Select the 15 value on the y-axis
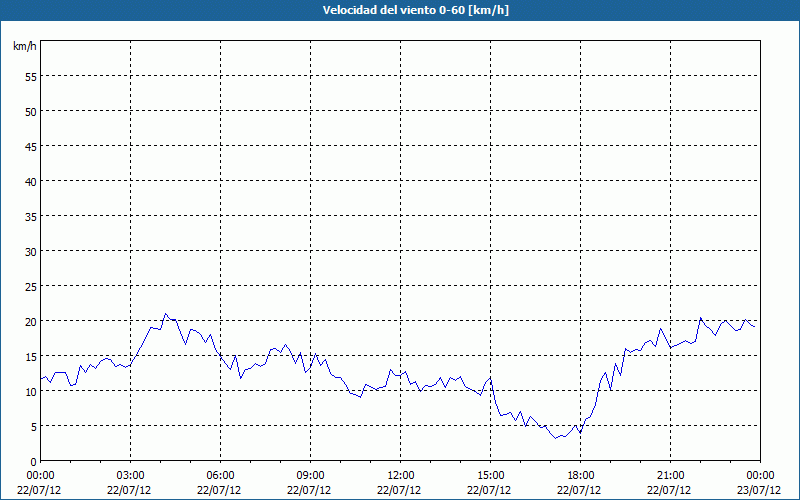The image size is (800, 500). click(x=31, y=357)
